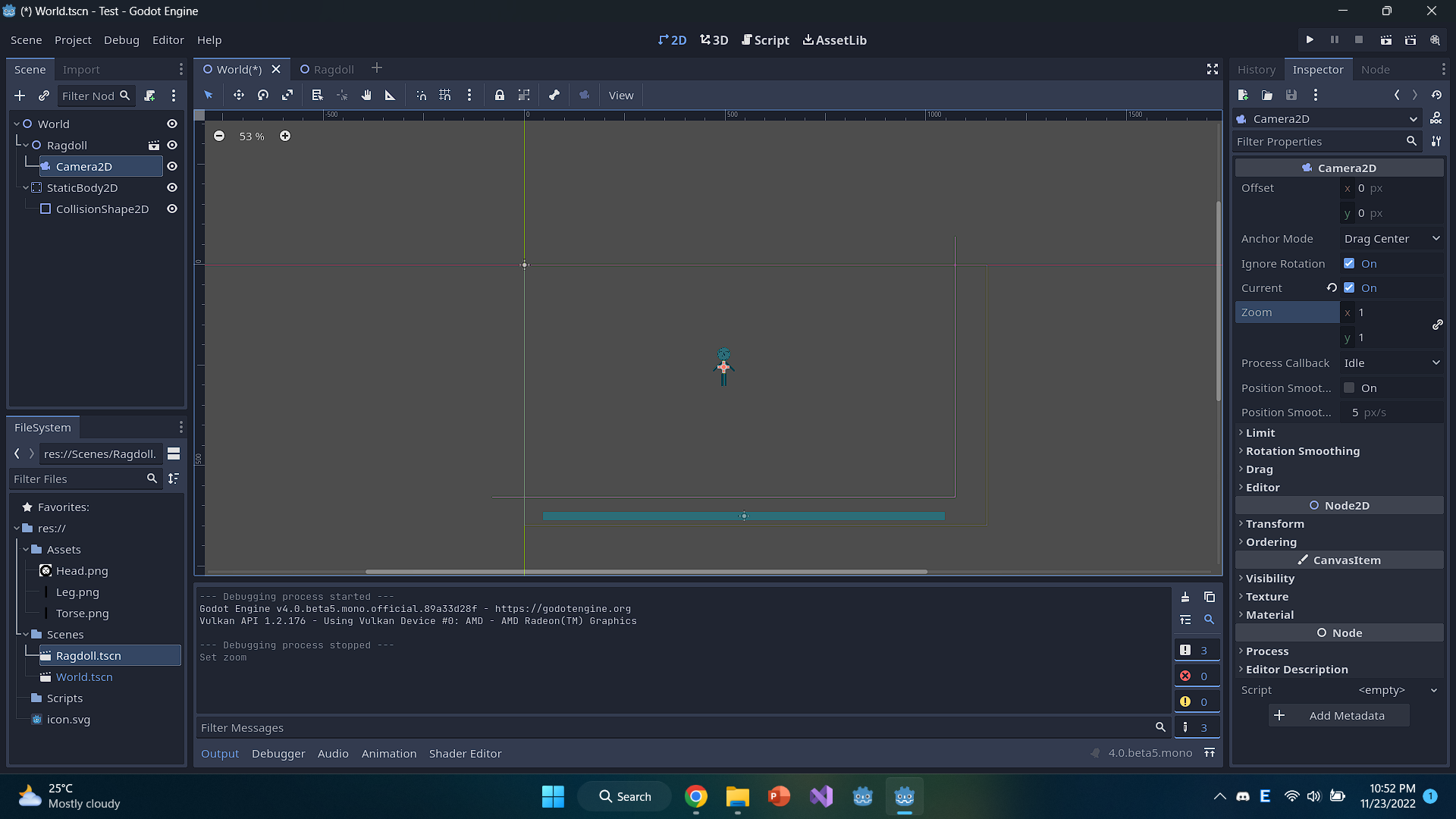
Task: Select the Rotate mode tool
Action: pos(263,96)
